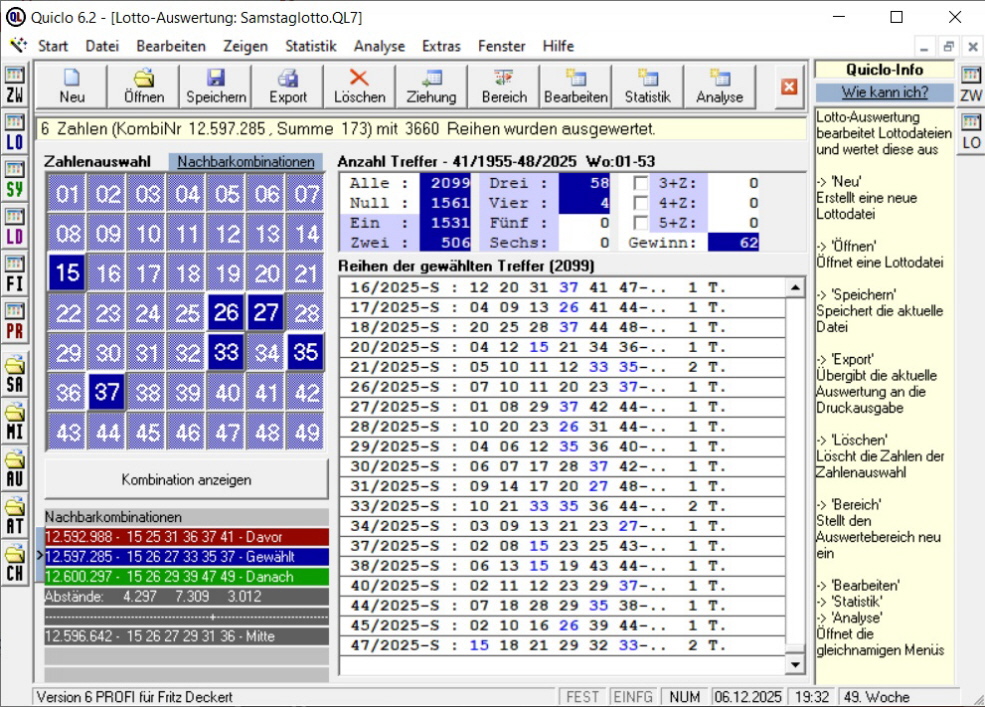
Task: Click the Analyse toolbar icon
Action: coord(719,86)
